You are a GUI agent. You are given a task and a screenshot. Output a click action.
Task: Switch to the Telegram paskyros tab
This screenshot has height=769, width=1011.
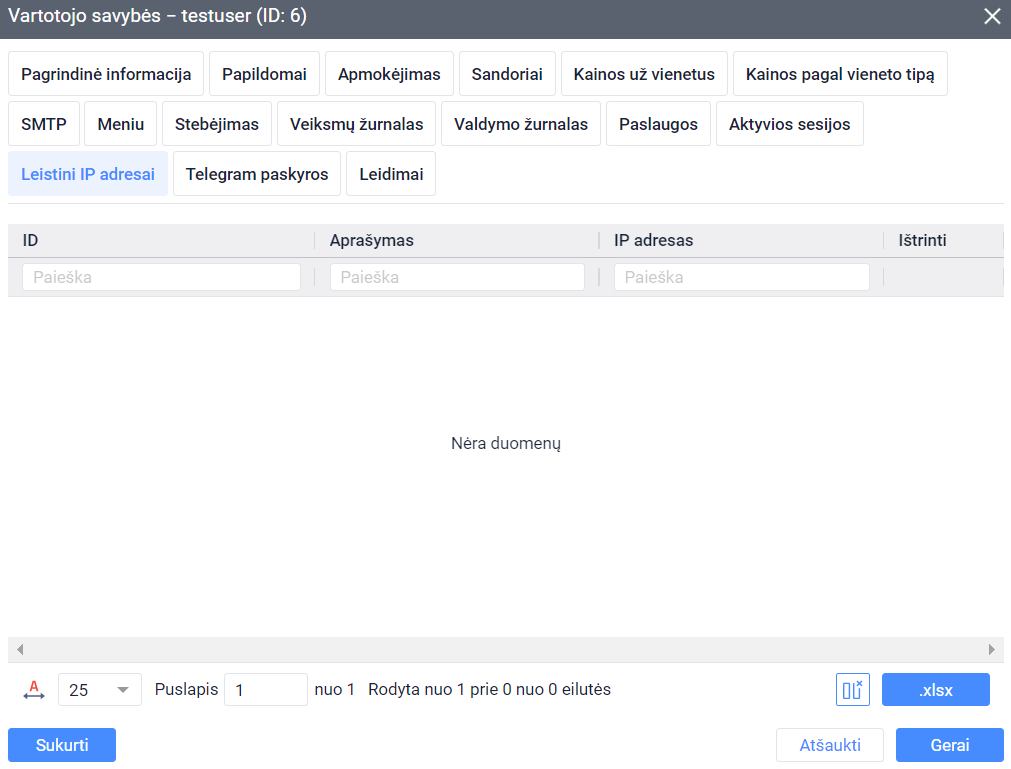click(x=257, y=174)
